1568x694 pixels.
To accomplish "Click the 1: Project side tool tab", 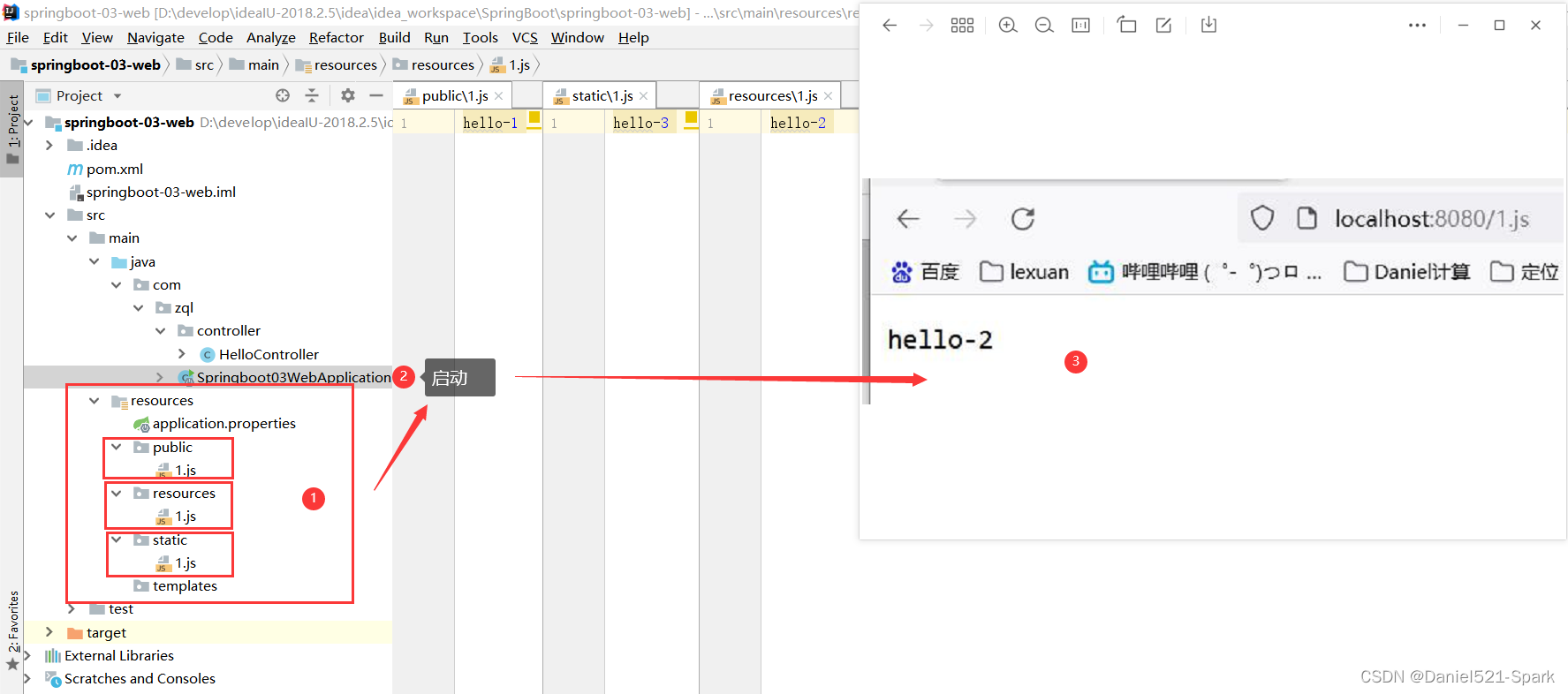I will point(12,129).
